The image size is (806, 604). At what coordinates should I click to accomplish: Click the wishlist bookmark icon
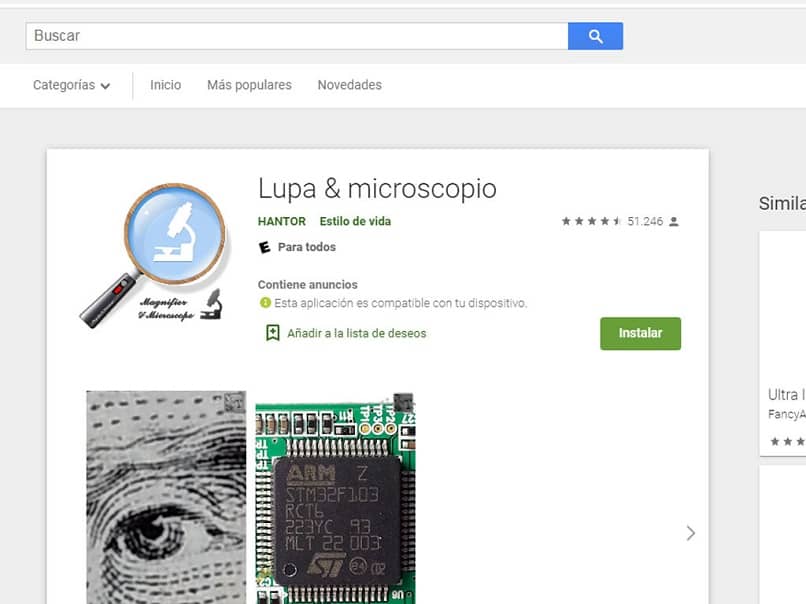[x=272, y=333]
